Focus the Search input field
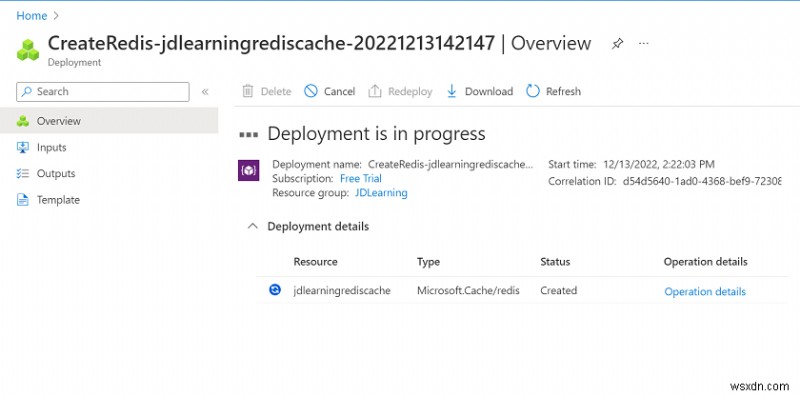This screenshot has height=396, width=800. pyautogui.click(x=103, y=92)
